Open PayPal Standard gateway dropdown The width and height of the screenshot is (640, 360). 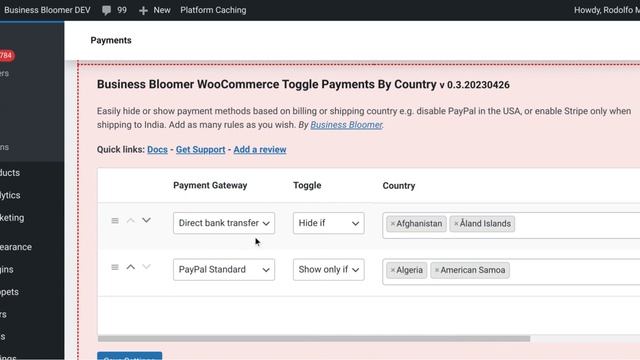tap(224, 269)
